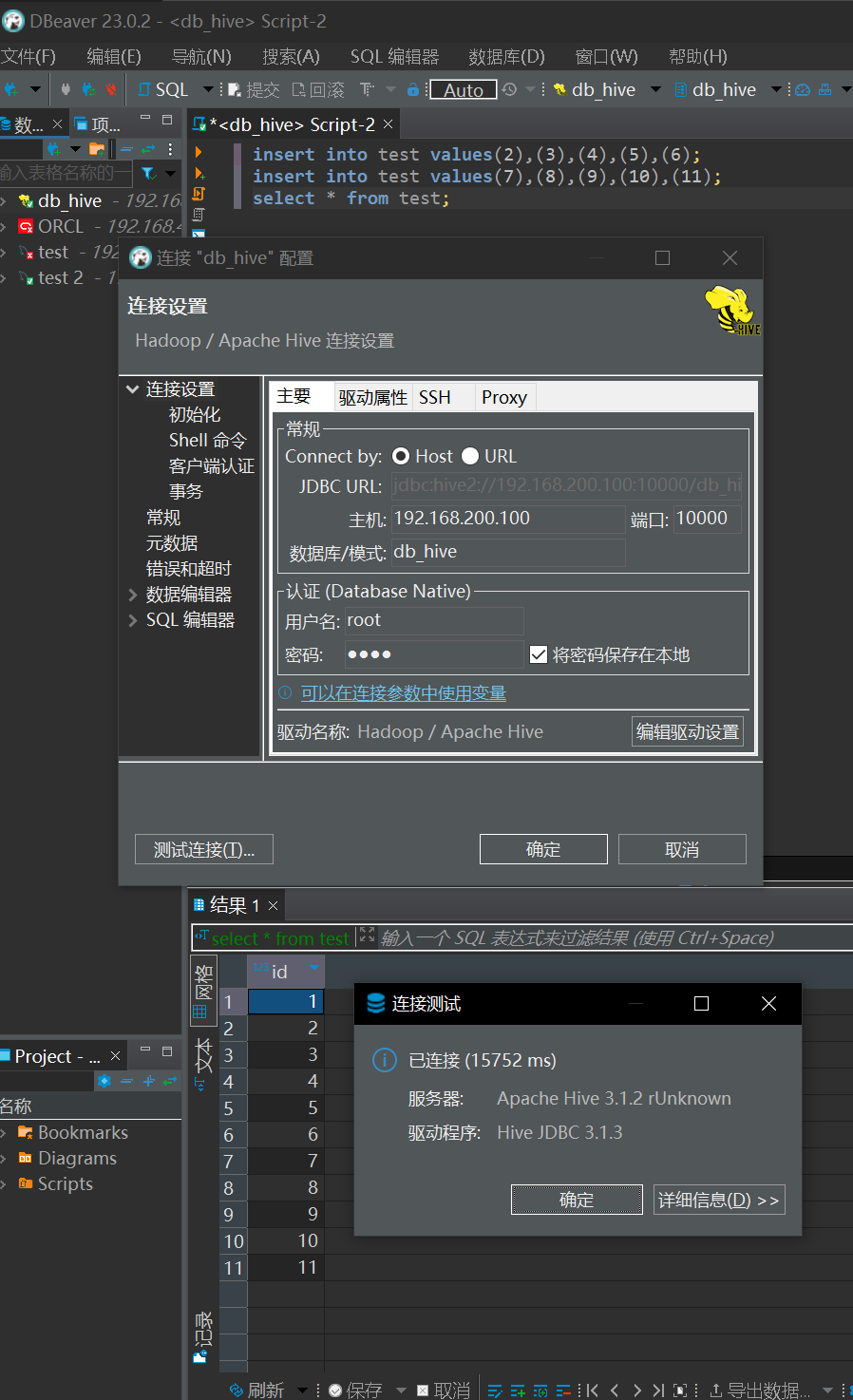The height and width of the screenshot is (1400, 853).
Task: Switch results to 文本 text view
Action: 203,1063
